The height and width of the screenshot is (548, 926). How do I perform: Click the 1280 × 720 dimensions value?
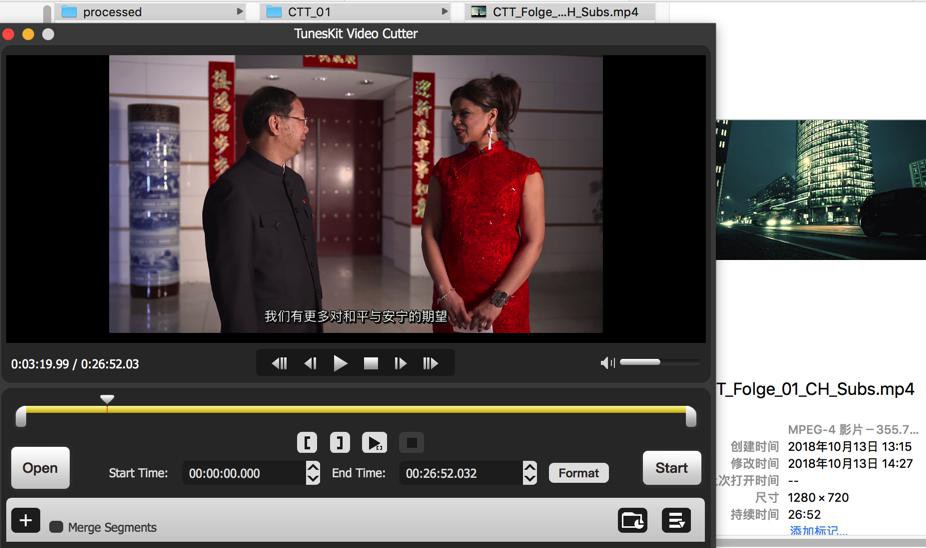pyautogui.click(x=818, y=497)
